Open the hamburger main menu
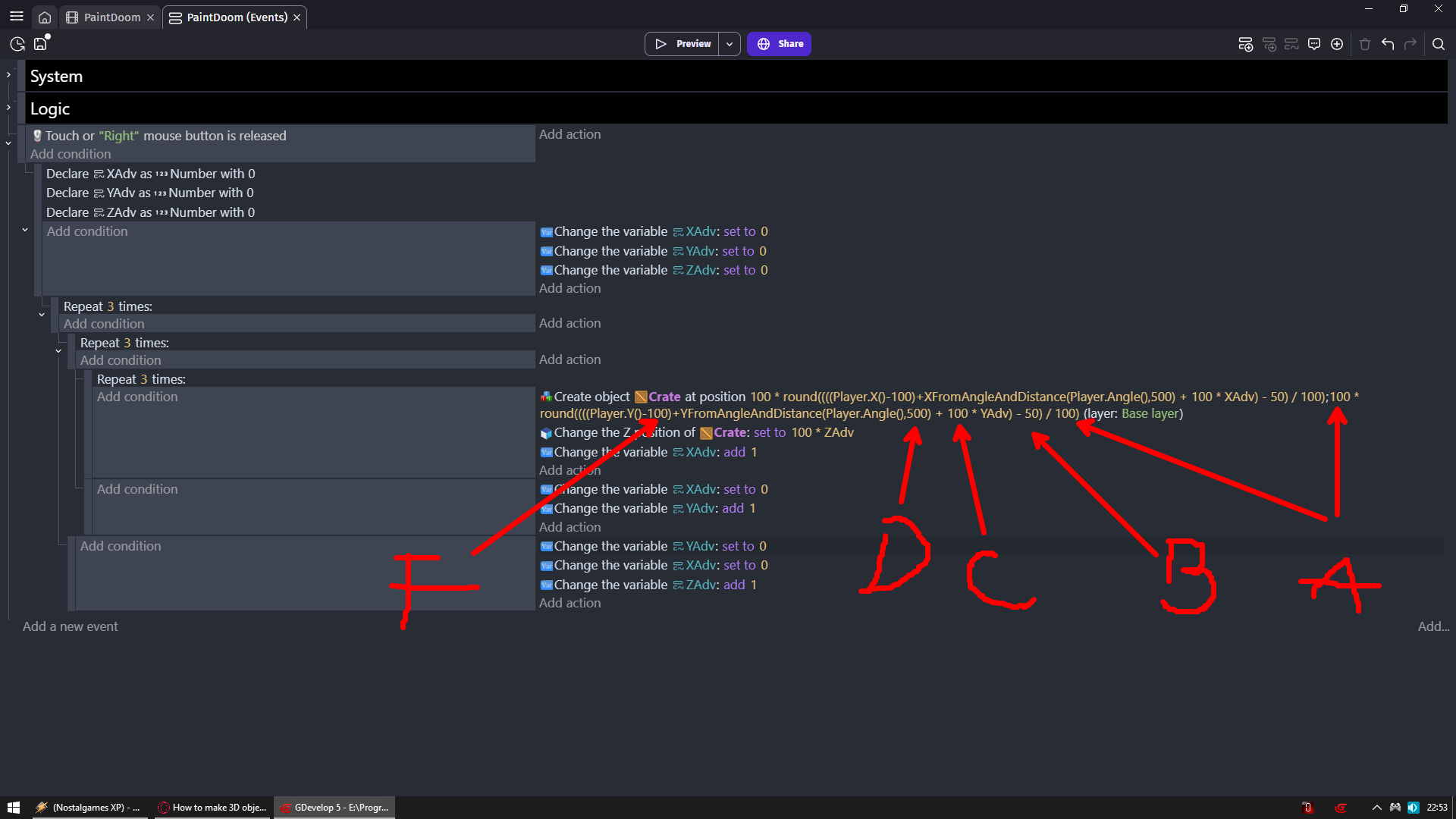 click(x=16, y=17)
